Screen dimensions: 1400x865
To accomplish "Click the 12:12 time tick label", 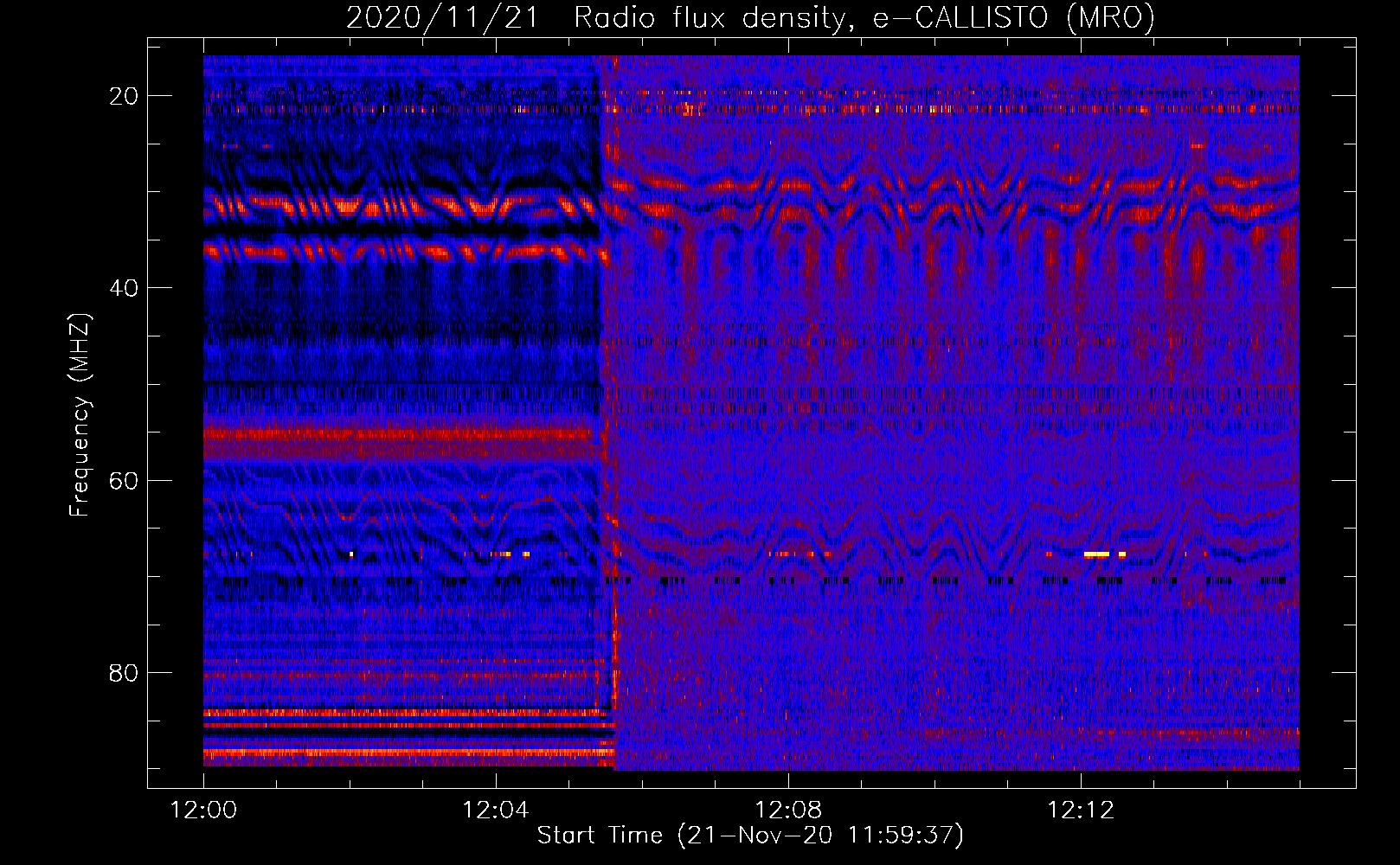I will tap(1081, 811).
